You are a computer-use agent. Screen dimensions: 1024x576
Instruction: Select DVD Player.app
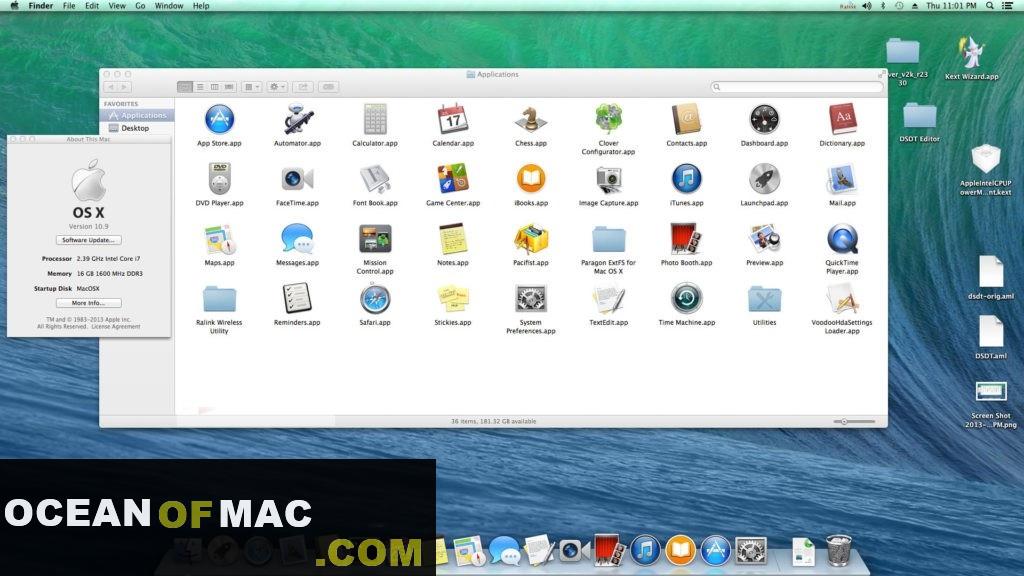[219, 179]
